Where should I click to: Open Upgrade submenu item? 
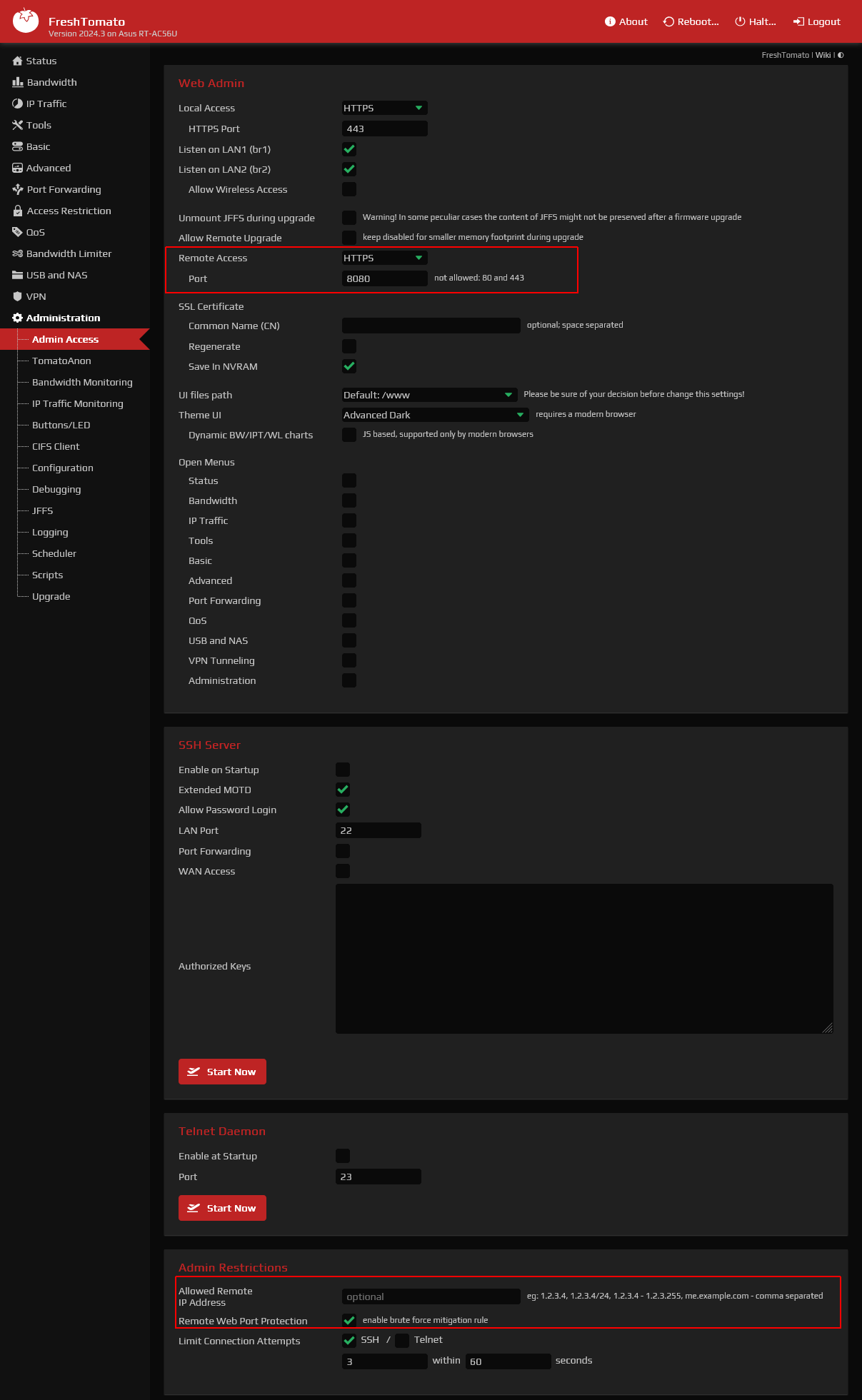(x=51, y=596)
